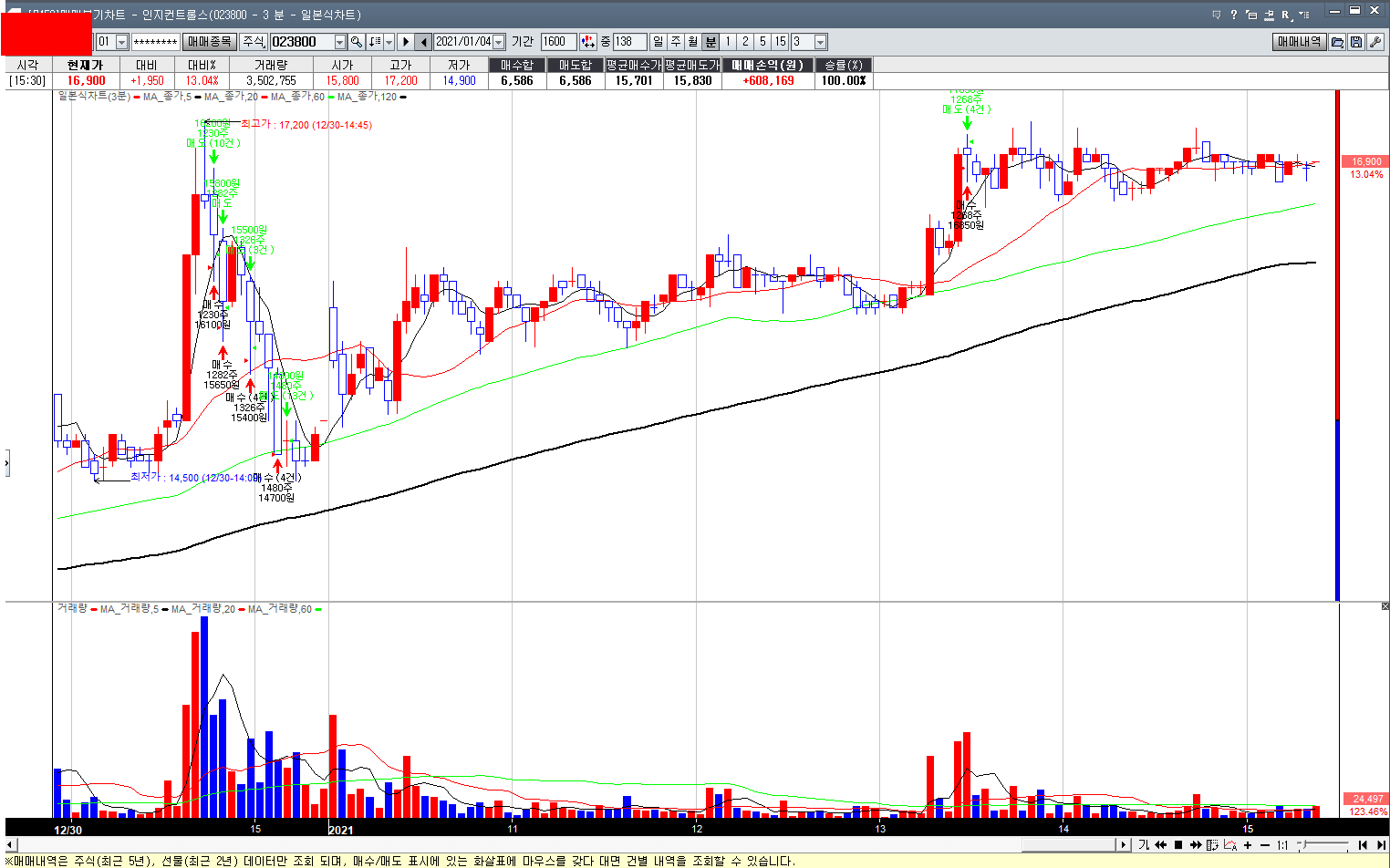Step forward with the right-pointing play arrow
Image resolution: width=1390 pixels, height=868 pixels.
coord(406,42)
